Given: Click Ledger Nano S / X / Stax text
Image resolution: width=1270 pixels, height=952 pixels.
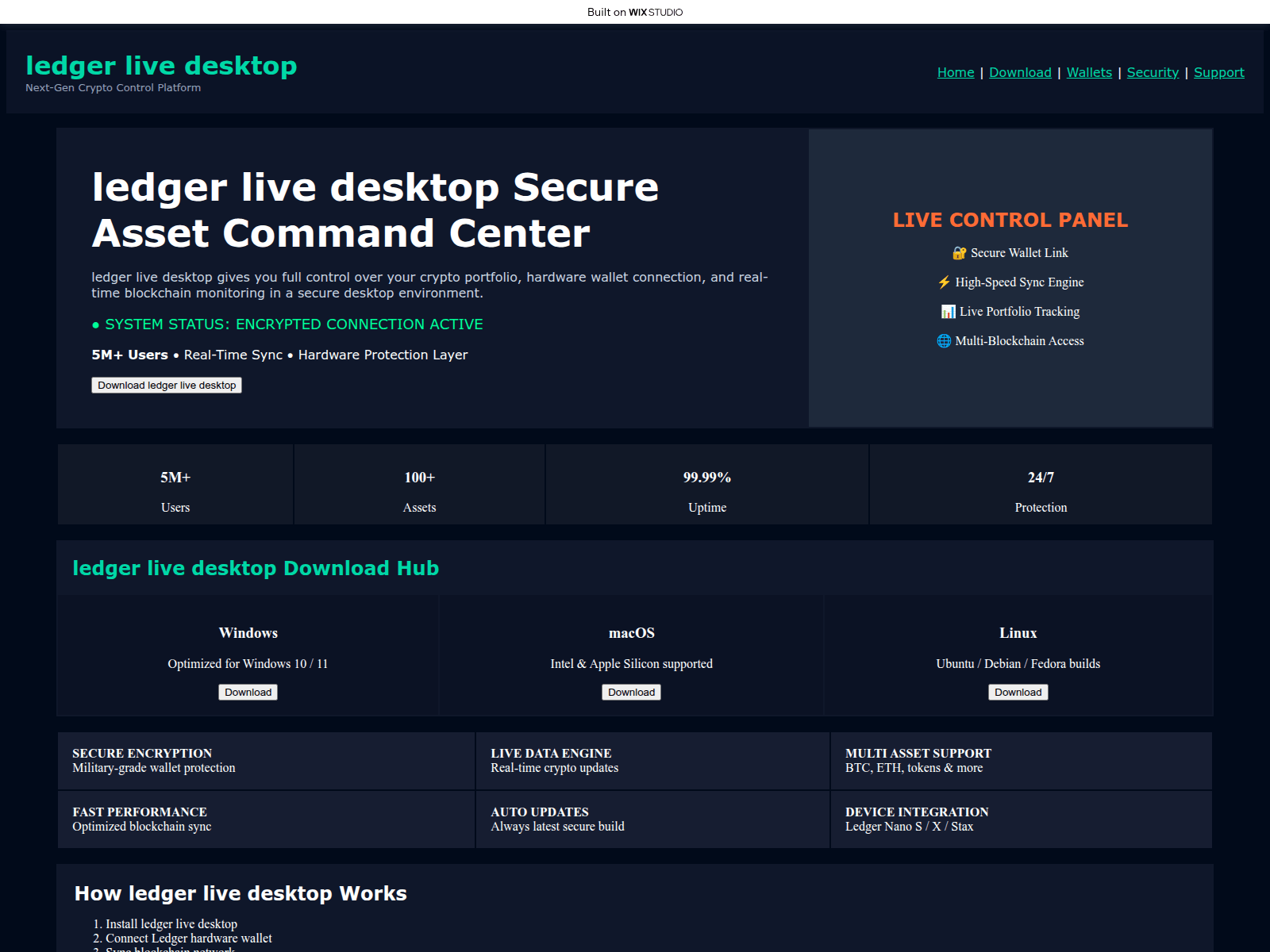Looking at the screenshot, I should pyautogui.click(x=909, y=827).
